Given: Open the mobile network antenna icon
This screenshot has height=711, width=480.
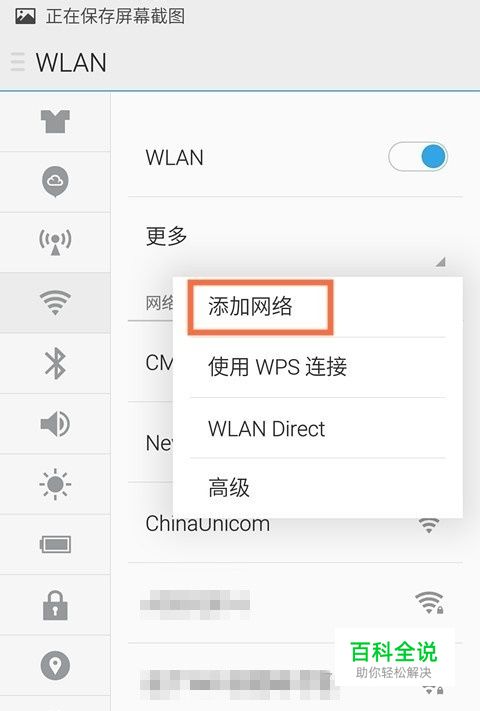Looking at the screenshot, I should click(x=55, y=242).
